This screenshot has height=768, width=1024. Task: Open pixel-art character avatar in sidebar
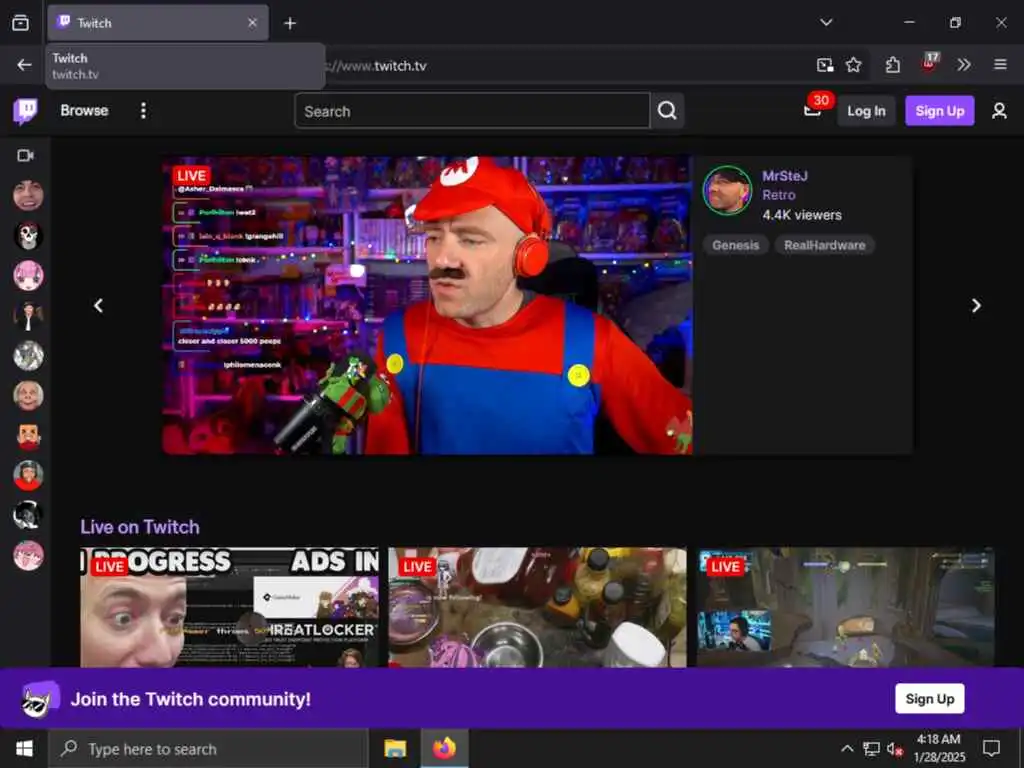[28, 436]
